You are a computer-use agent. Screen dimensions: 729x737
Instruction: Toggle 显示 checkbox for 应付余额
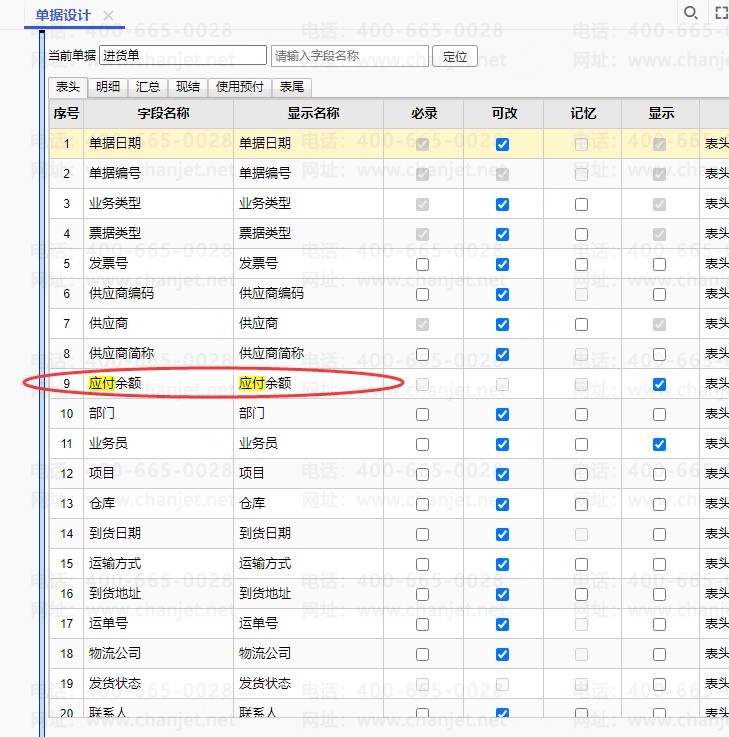tap(659, 384)
